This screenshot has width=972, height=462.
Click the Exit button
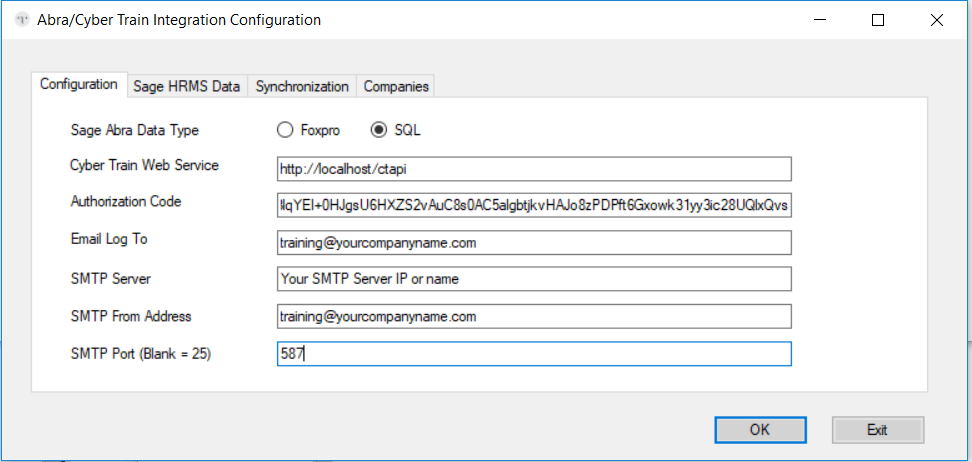[x=878, y=430]
